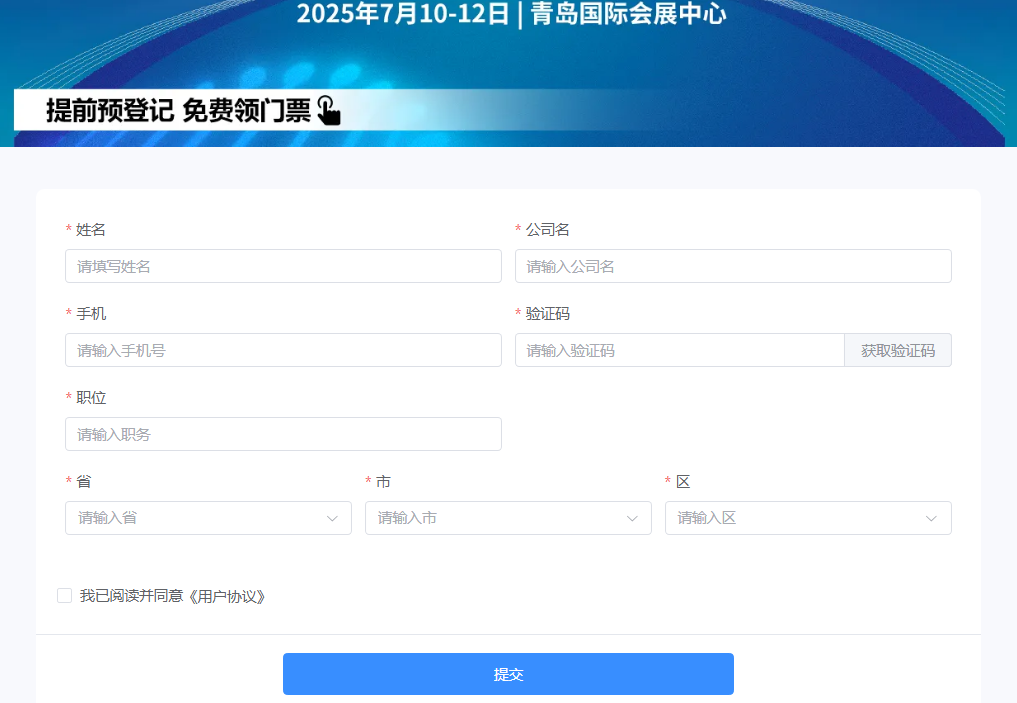
Task: Check the 我已阅读并同意 agreement checkbox
Action: [65, 596]
